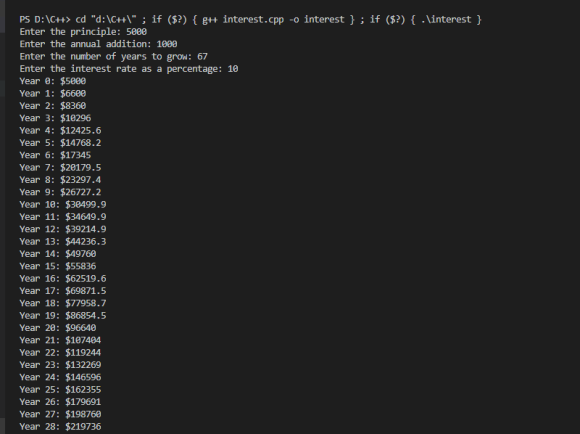Viewport: 580px width, 434px height.
Task: Click the 'Year 1: $6600' output line
Action: point(53,93)
